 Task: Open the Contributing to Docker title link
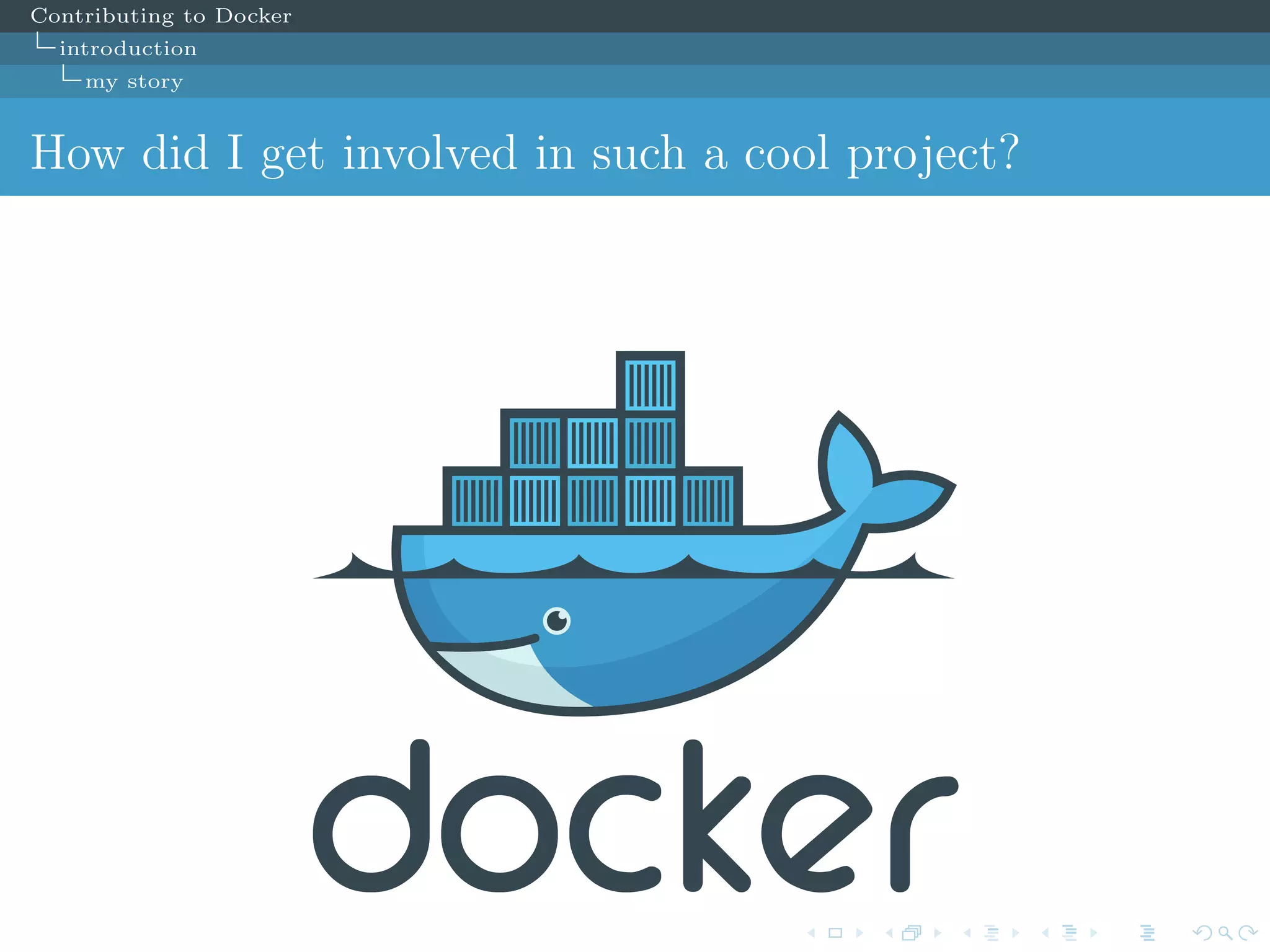161,16
